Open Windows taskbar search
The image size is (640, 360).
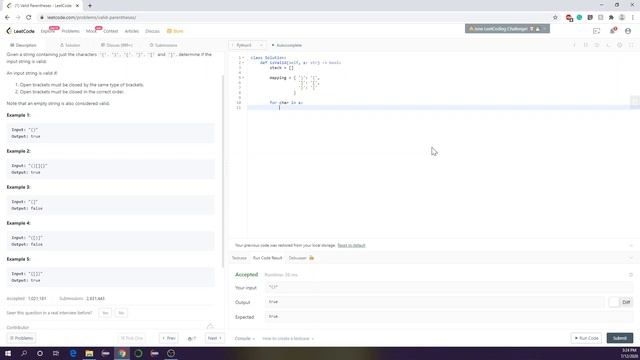pyautogui.click(x=24, y=353)
